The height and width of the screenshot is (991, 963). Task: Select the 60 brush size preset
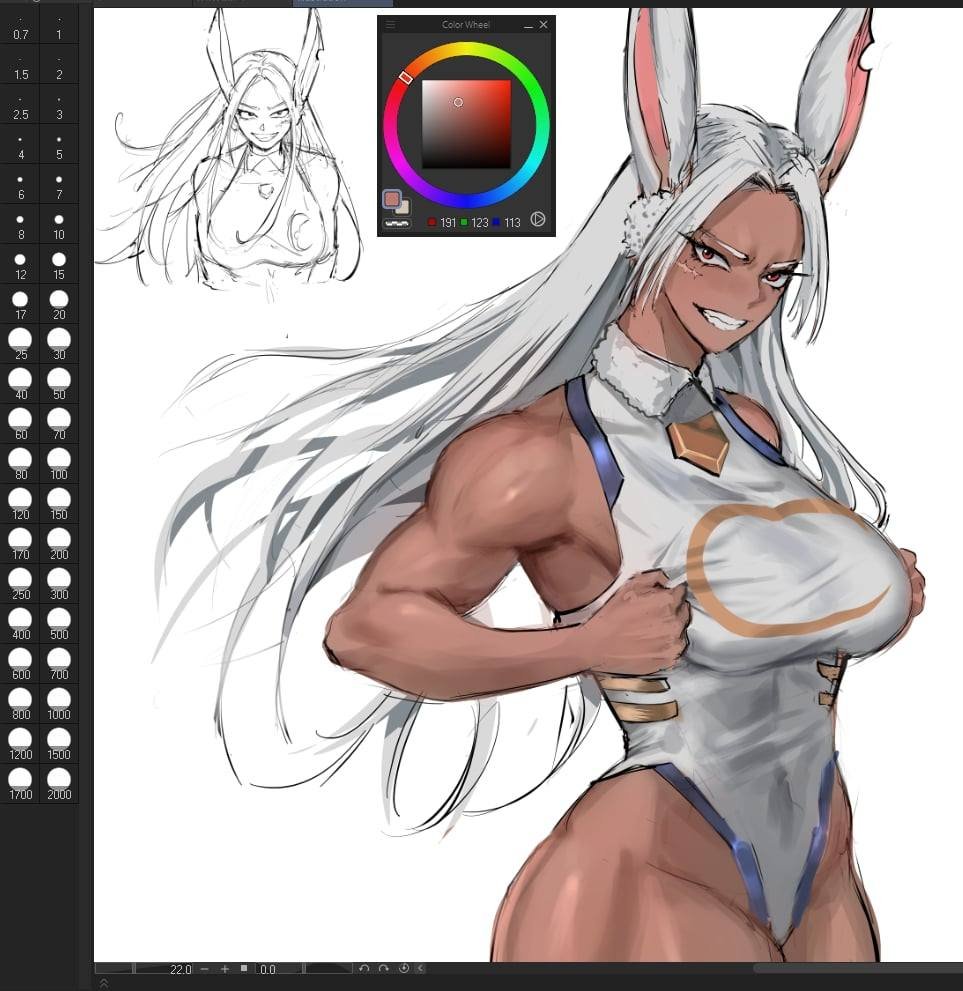click(x=20, y=423)
